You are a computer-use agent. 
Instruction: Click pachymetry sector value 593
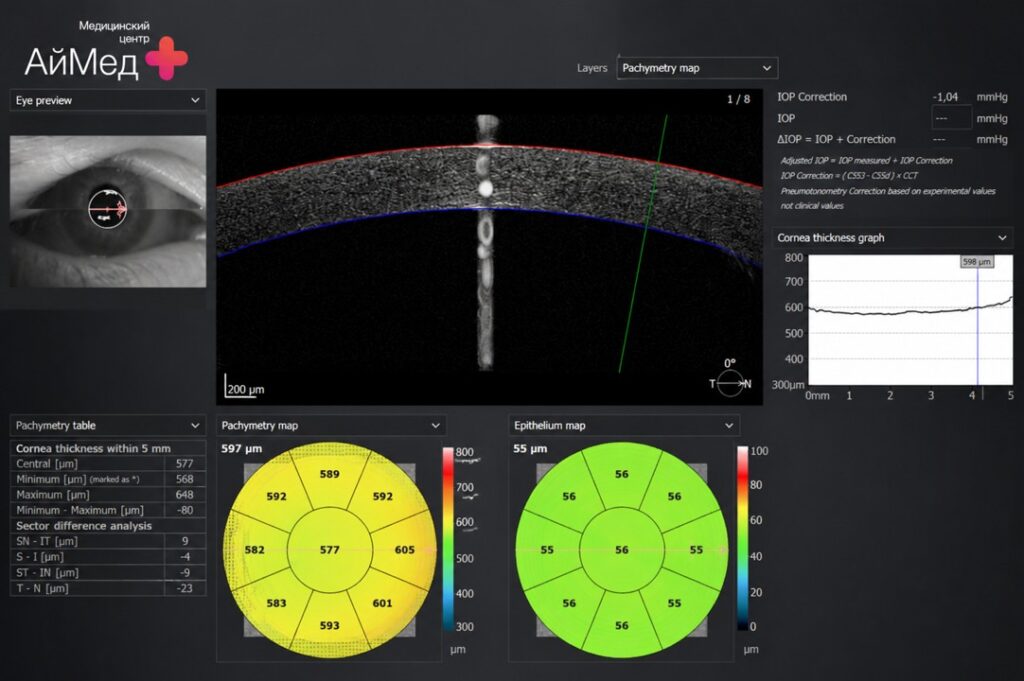(x=330, y=626)
